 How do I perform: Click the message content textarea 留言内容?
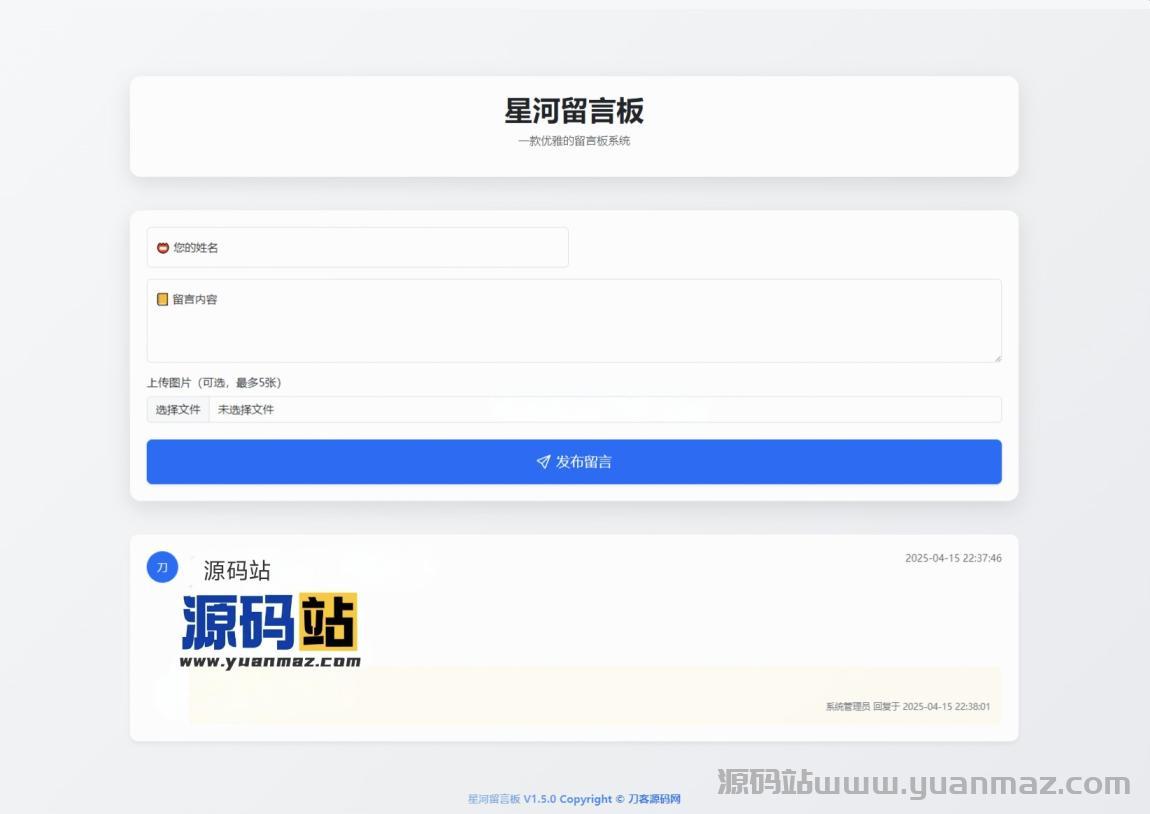point(574,320)
